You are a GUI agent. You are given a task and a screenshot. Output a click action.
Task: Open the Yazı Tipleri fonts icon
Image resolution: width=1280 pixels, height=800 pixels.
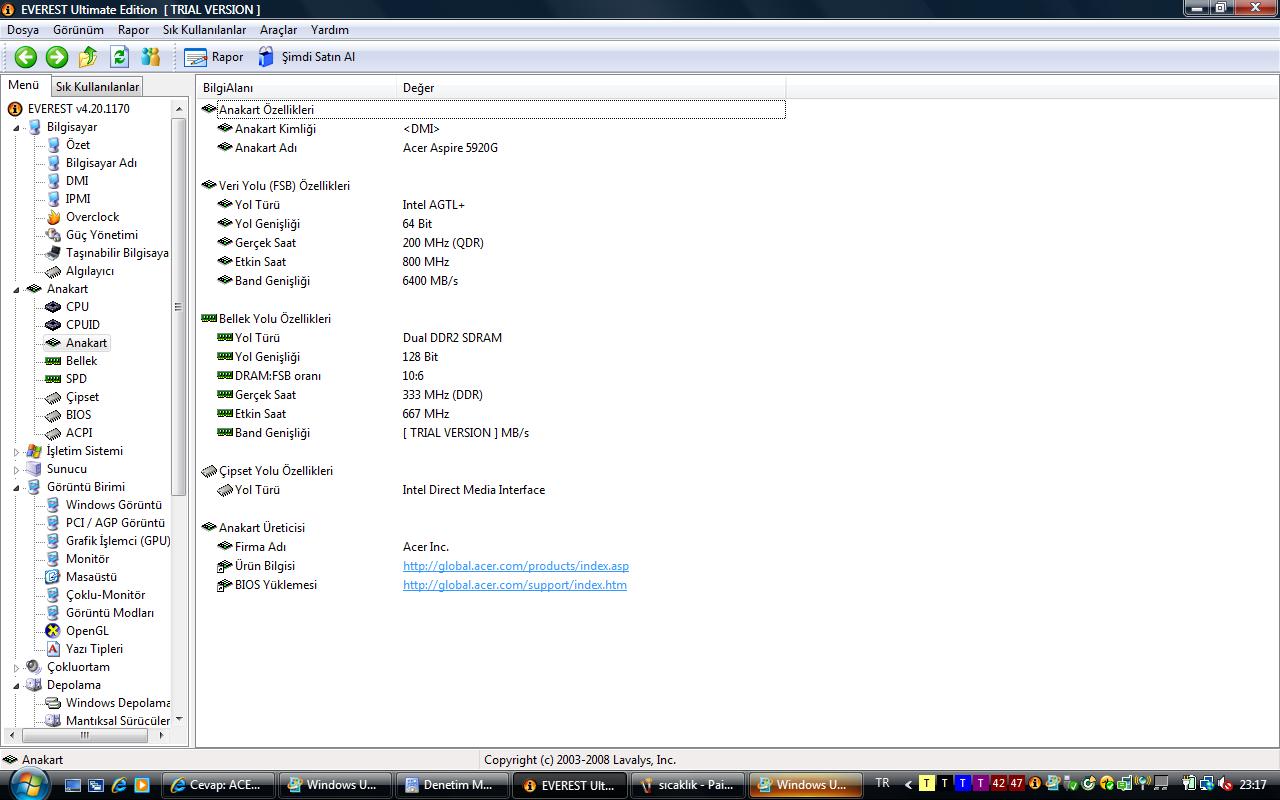pos(53,649)
